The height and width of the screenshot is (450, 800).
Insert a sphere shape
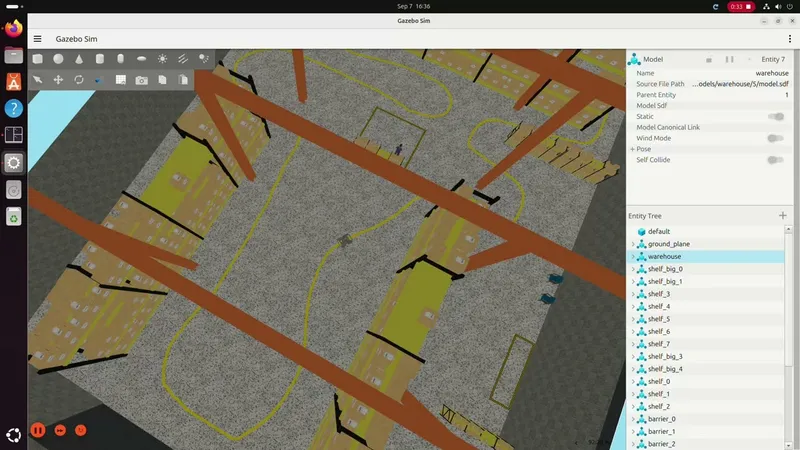[59, 59]
